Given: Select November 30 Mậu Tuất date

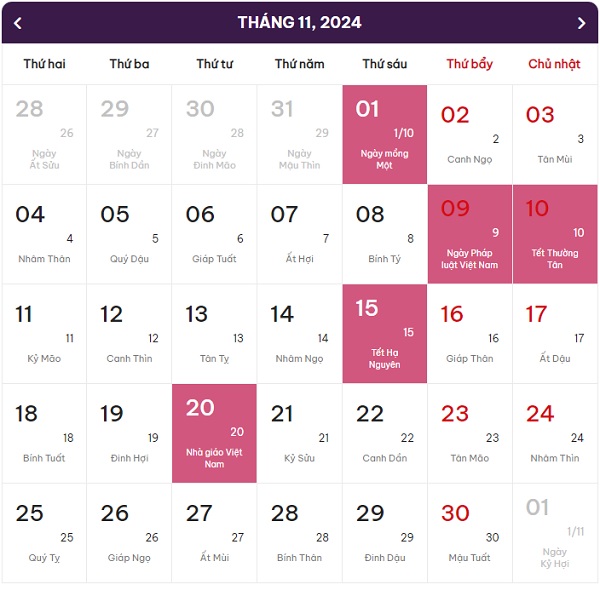Looking at the screenshot, I should pos(470,532).
